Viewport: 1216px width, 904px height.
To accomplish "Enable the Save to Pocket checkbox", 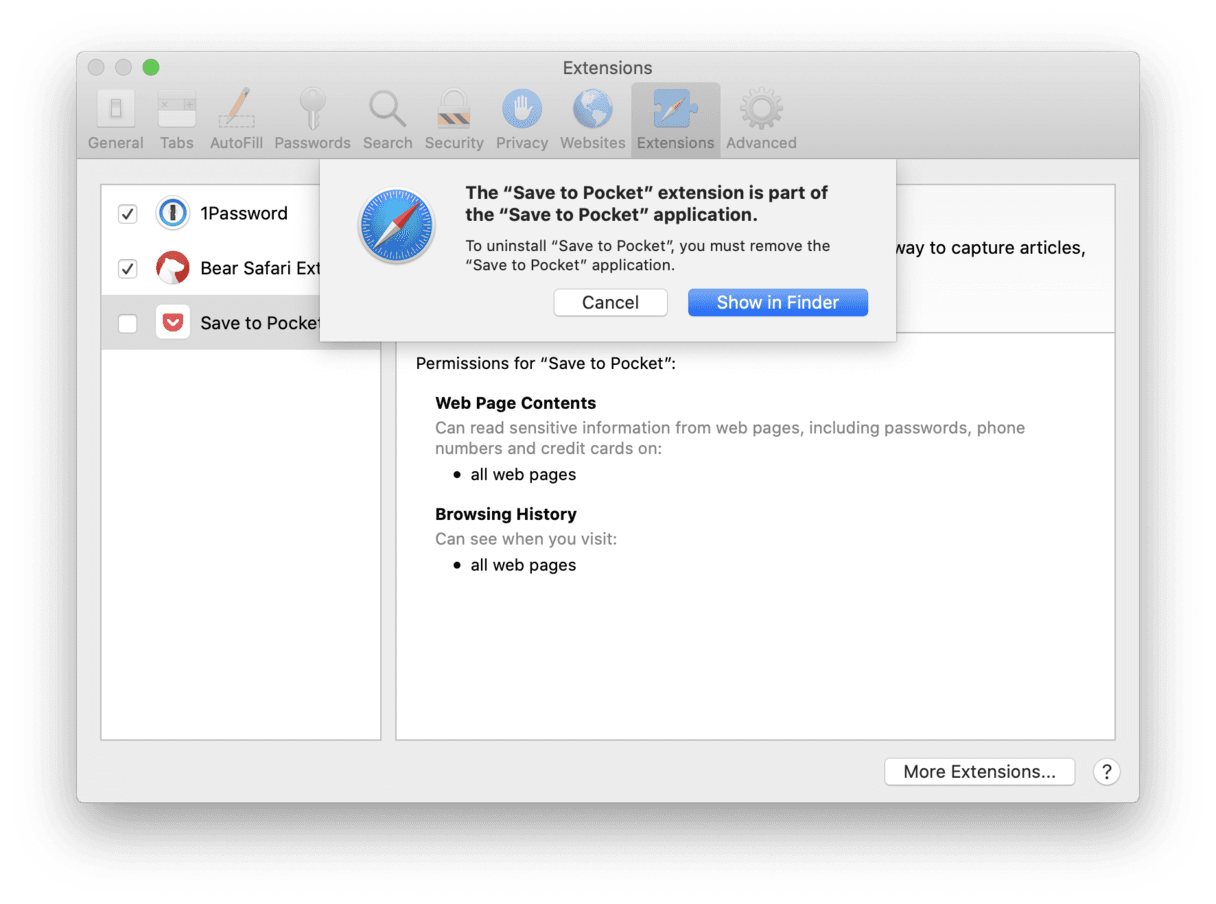I will tap(128, 324).
